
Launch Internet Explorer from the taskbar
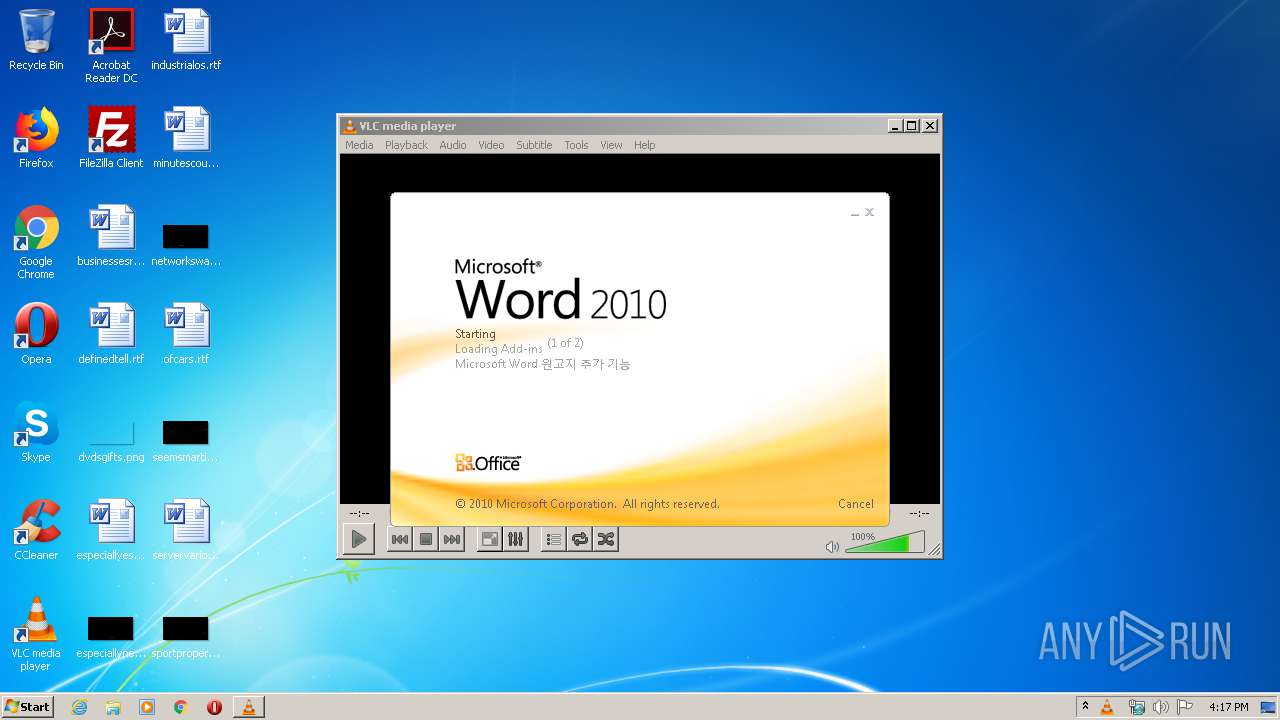click(x=80, y=707)
